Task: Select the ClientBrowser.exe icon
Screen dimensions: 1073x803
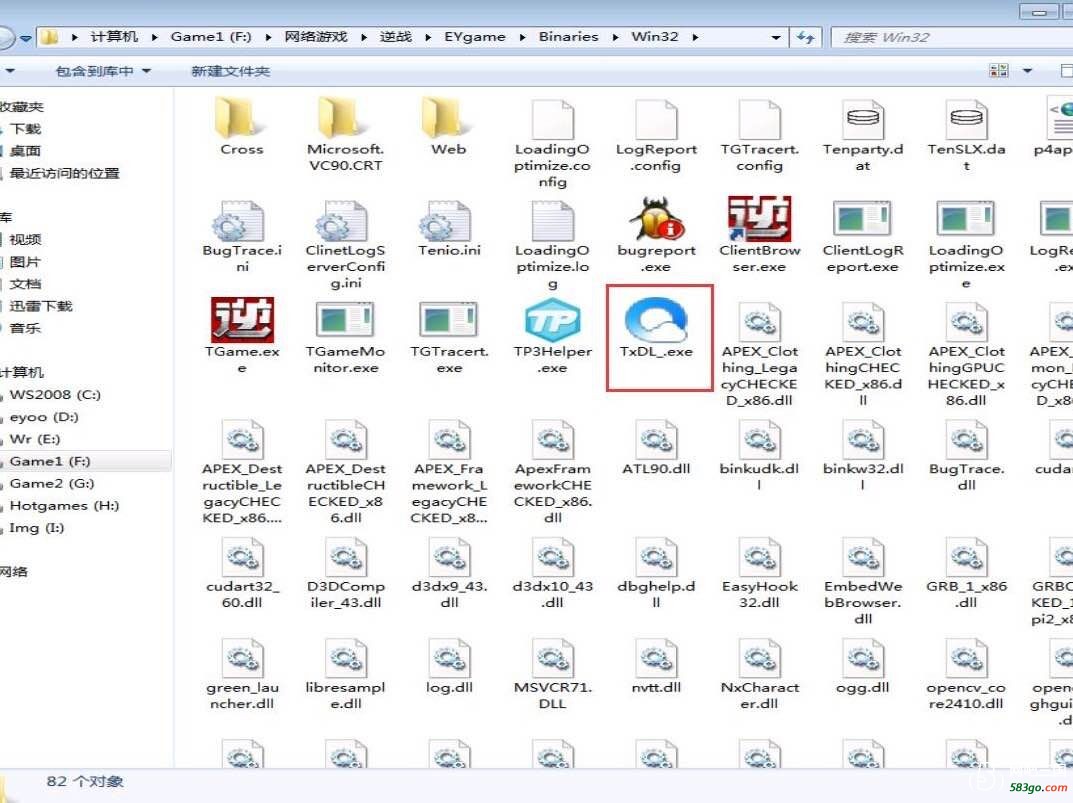Action: point(760,219)
